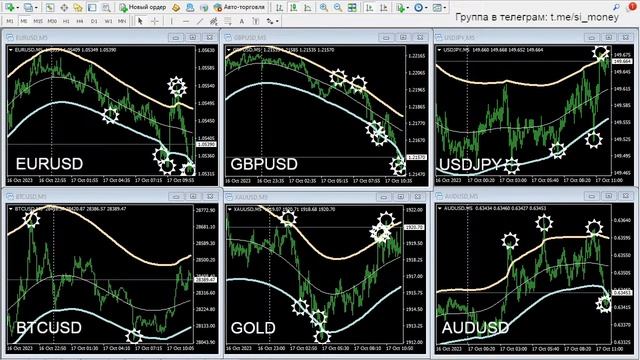Switch timeframe to H4
640x360 pixels.
click(80, 21)
